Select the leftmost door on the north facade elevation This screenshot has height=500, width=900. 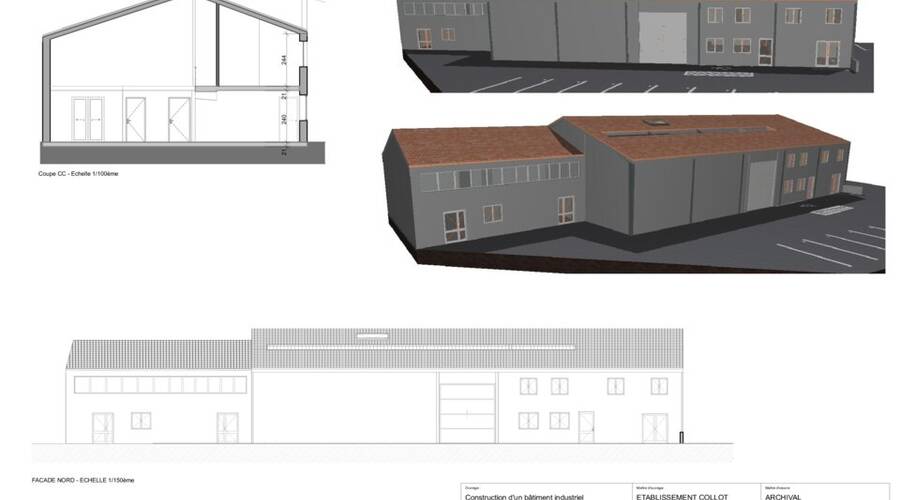(x=103, y=426)
